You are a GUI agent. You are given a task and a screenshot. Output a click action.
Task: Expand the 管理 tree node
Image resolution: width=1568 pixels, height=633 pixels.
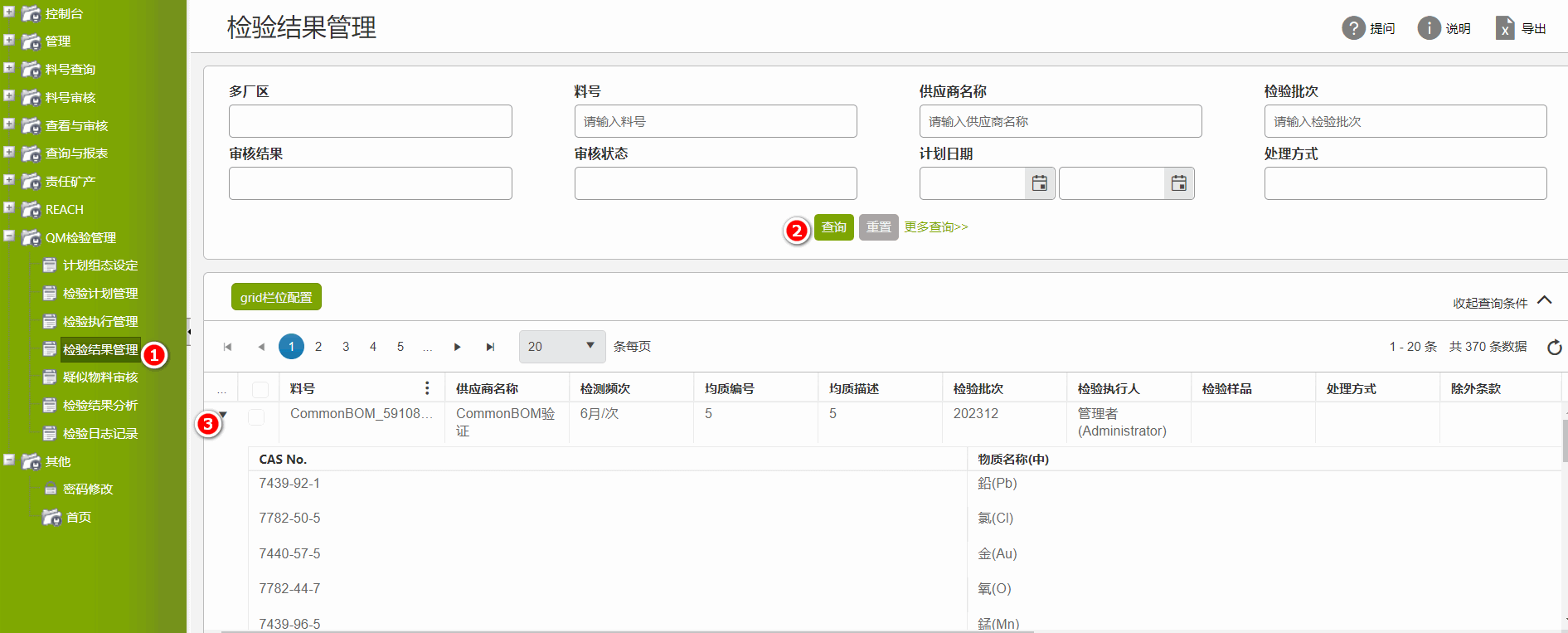pos(9,39)
